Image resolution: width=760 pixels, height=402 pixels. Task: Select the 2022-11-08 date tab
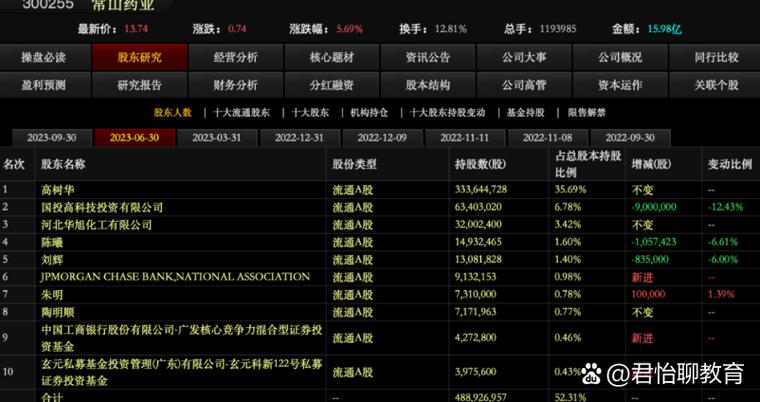click(x=548, y=138)
